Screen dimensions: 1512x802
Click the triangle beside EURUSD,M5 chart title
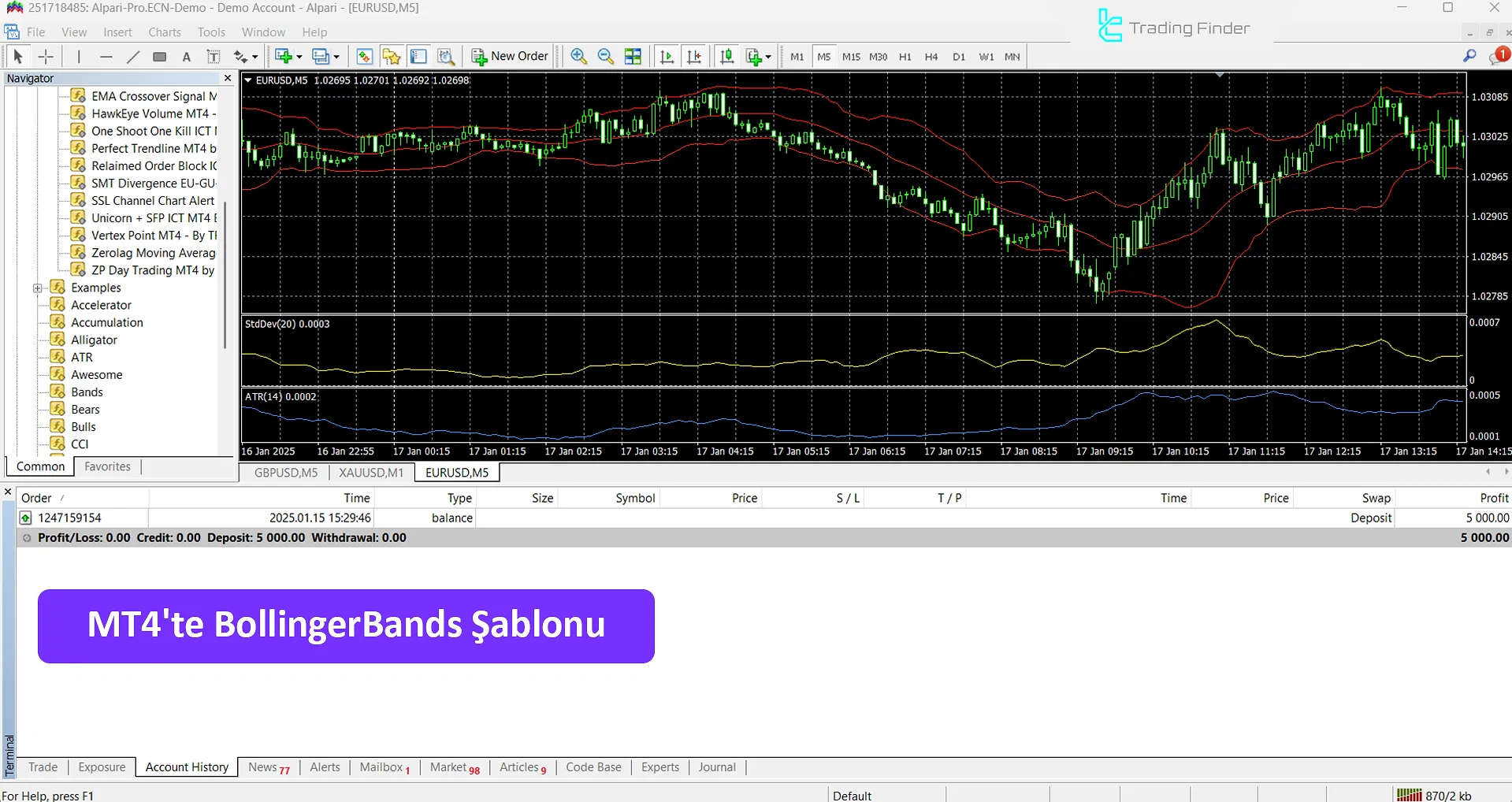pyautogui.click(x=248, y=80)
